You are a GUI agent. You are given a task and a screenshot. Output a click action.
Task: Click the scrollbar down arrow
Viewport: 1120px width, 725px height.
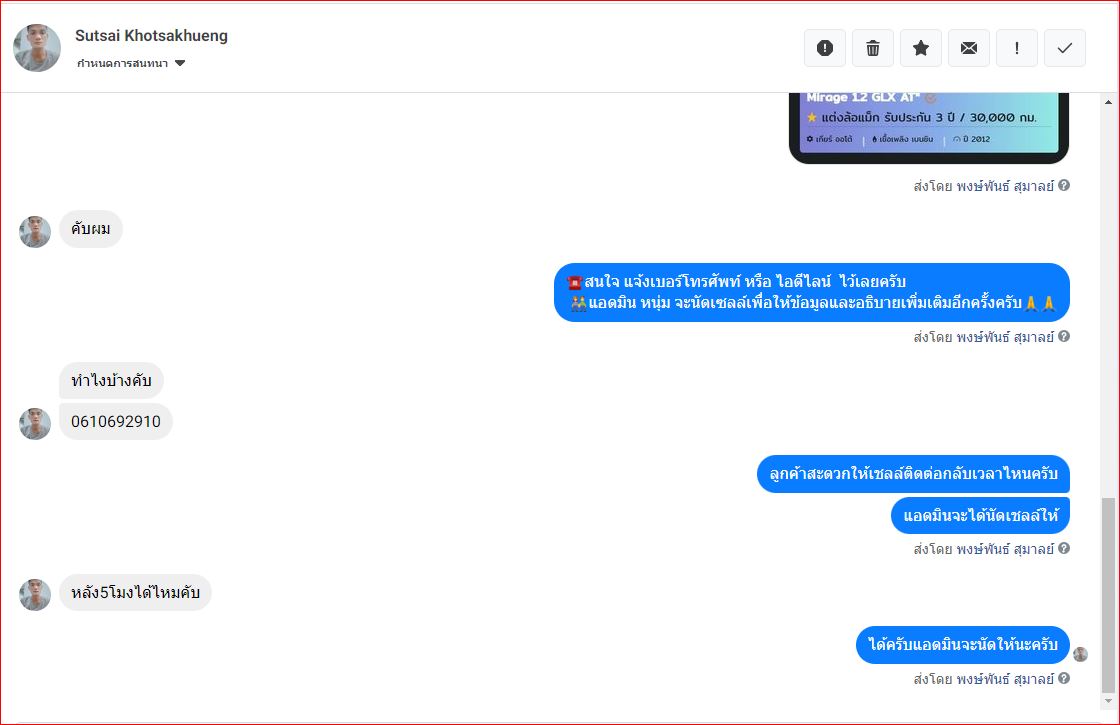[x=1108, y=702]
